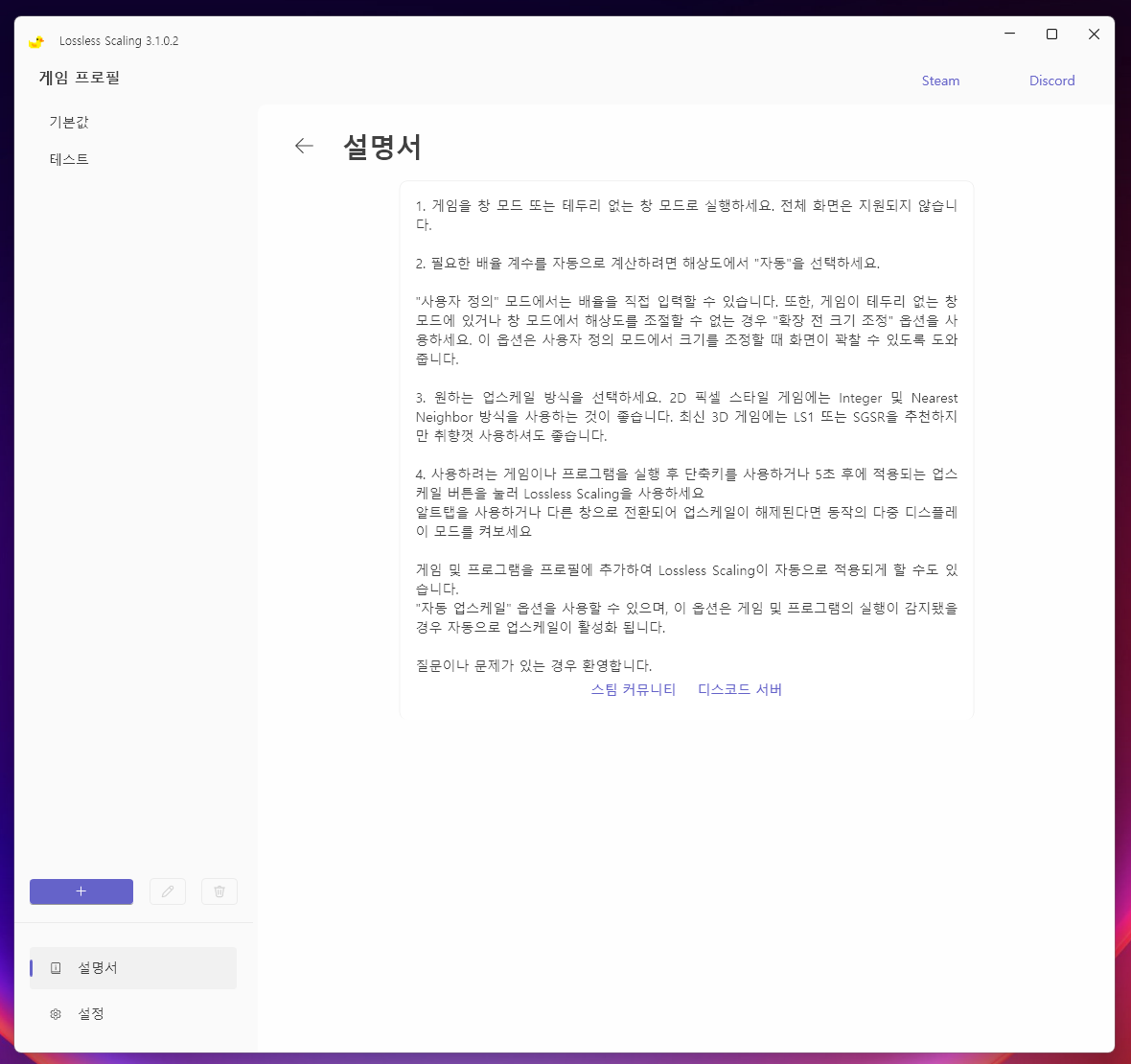This screenshot has height=1064, width=1131.
Task: Add a new game profile with plus button
Action: coord(81,891)
